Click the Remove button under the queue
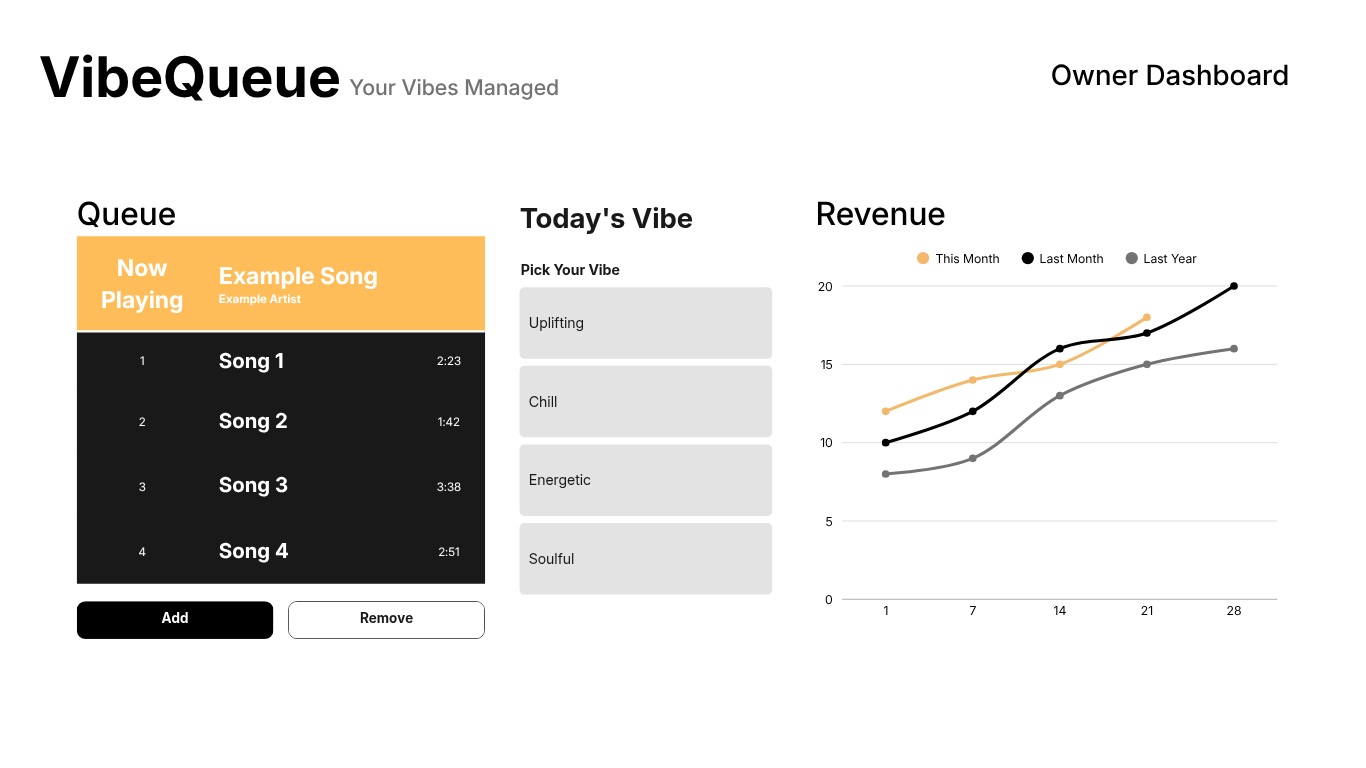This screenshot has height=768, width=1366. [386, 620]
